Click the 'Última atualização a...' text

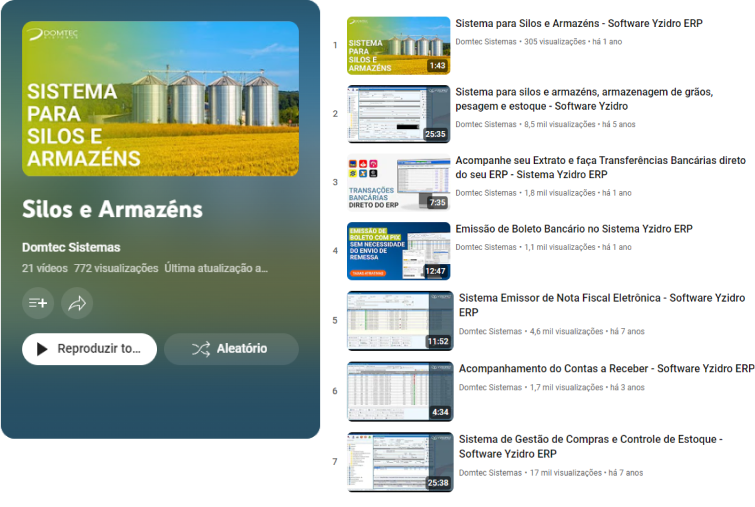click(x=216, y=268)
